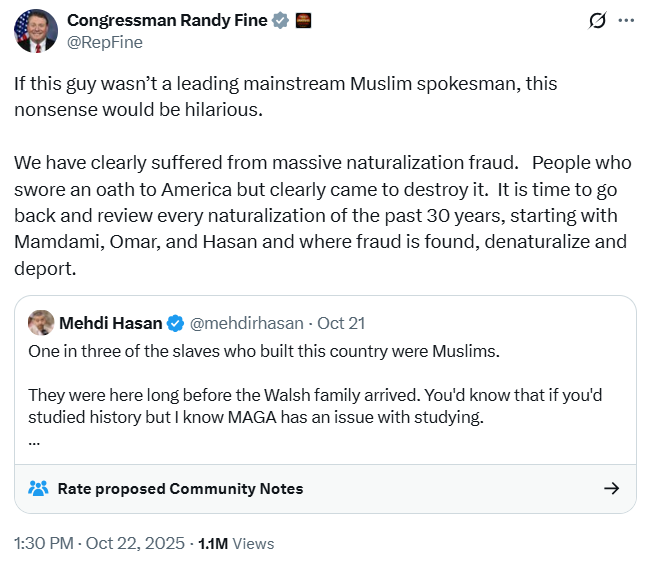Click the Grok circle-slash icon
650x562 pixels.
[598, 20]
